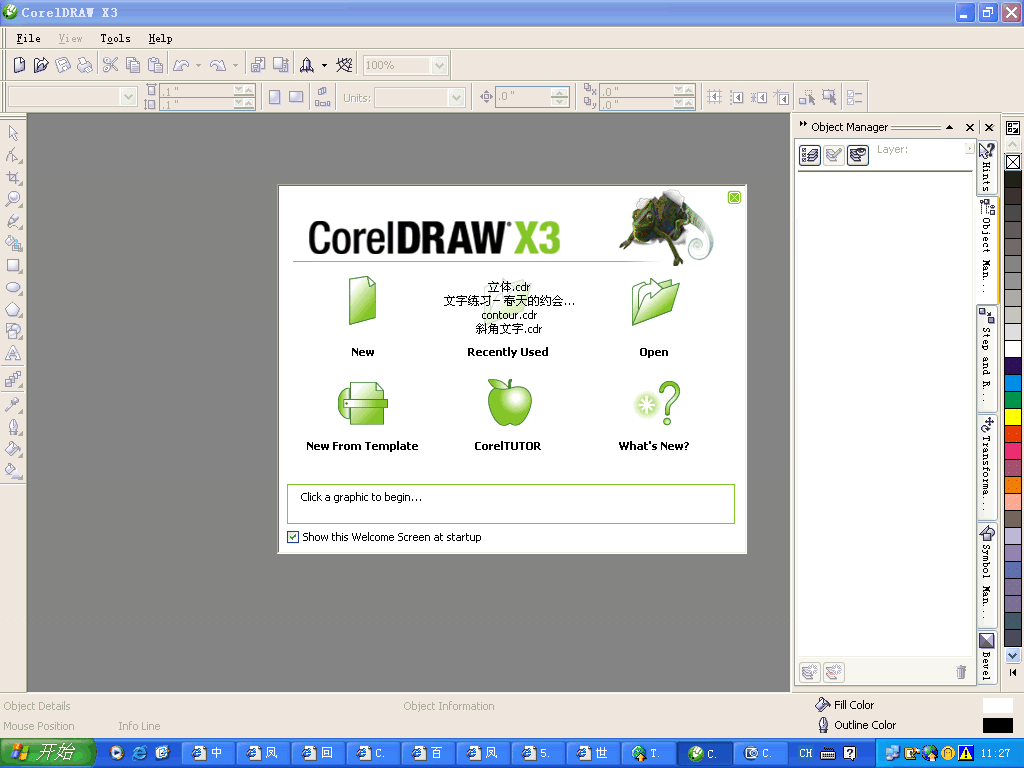This screenshot has width=1024, height=768.
Task: Click the New document toolbar icon
Action: (x=19, y=65)
